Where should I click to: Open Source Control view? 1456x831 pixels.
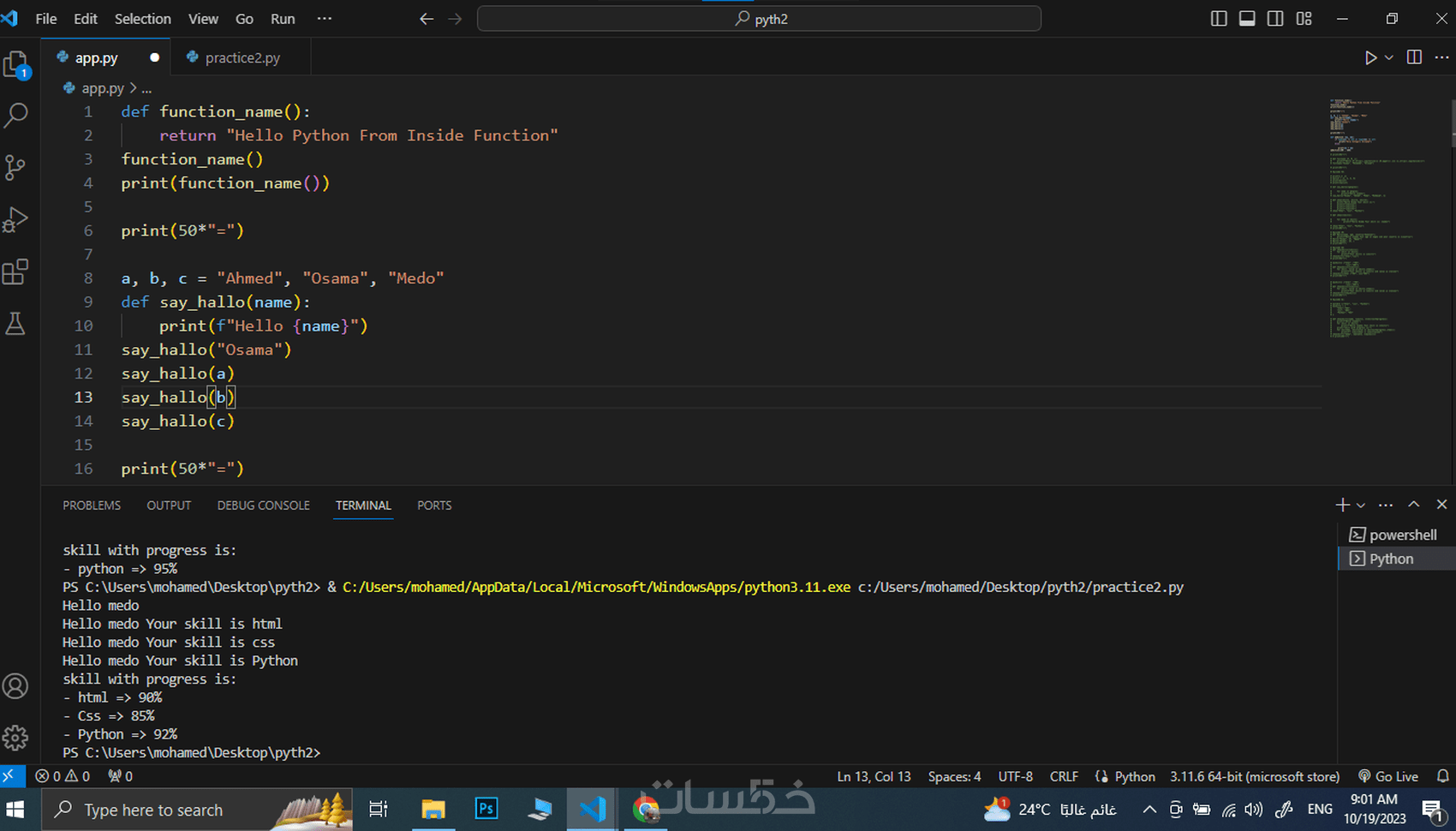[x=16, y=167]
